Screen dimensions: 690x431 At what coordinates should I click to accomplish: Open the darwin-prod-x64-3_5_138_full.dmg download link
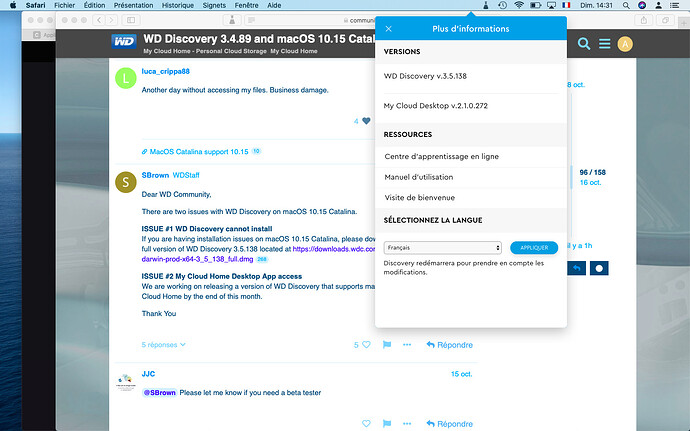pyautogui.click(x=197, y=259)
